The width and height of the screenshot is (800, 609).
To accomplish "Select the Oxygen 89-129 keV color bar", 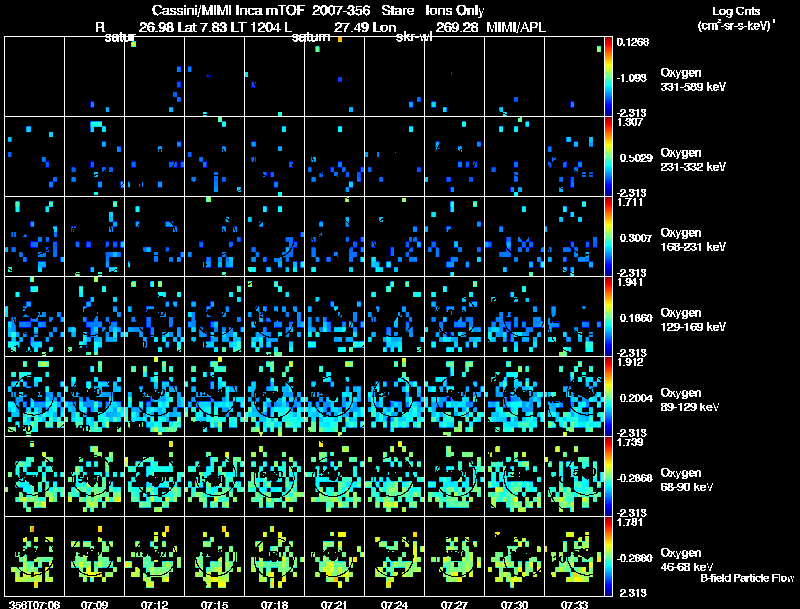I will [x=609, y=397].
